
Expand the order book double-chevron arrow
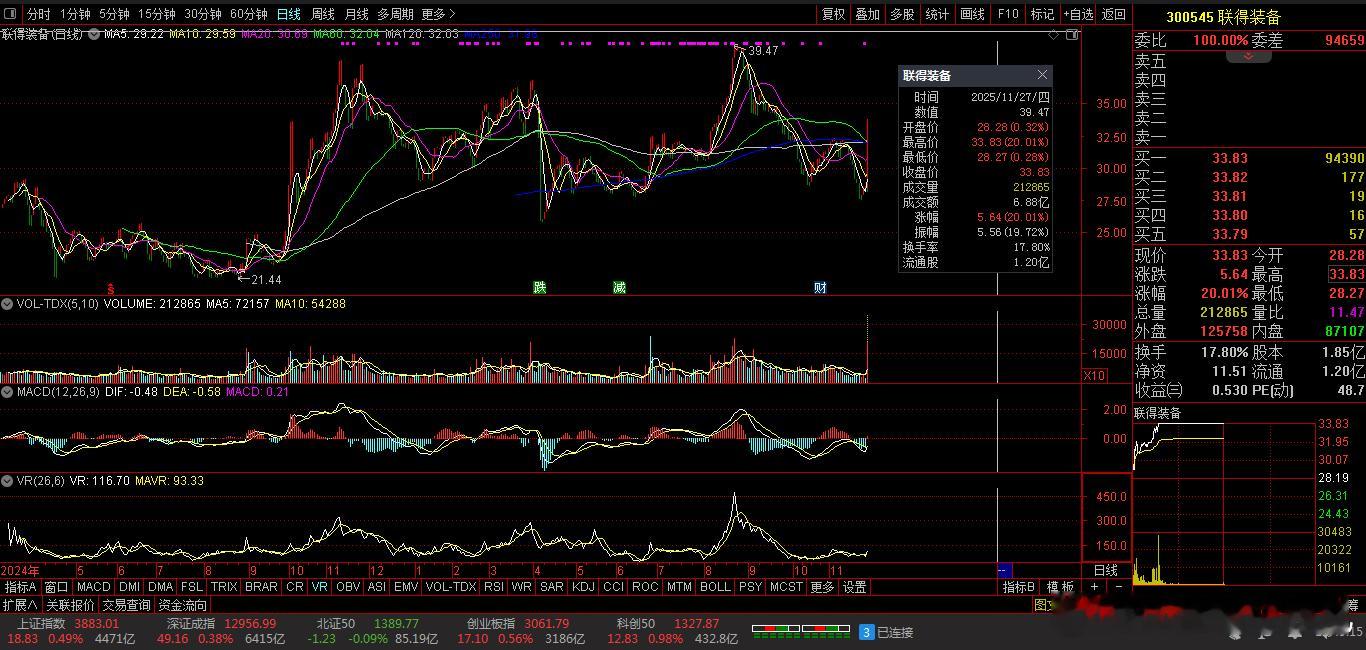pyautogui.click(x=1248, y=57)
